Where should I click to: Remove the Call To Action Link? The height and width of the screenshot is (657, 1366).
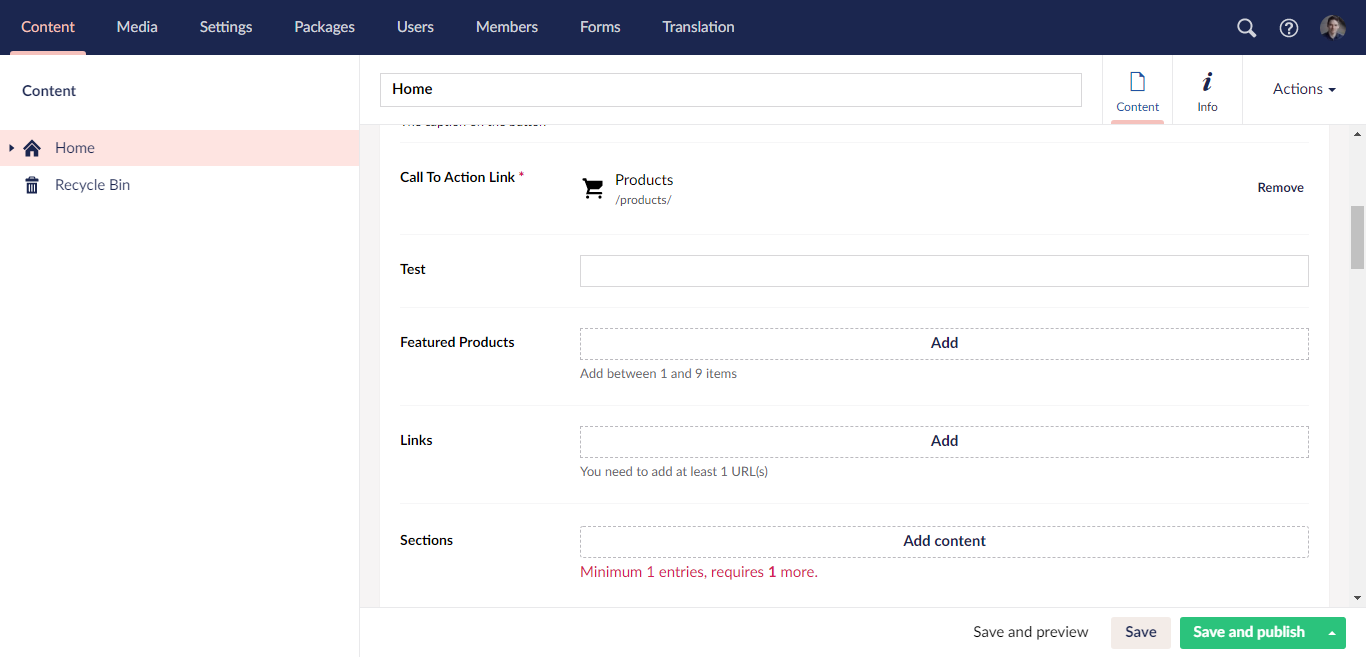1280,187
